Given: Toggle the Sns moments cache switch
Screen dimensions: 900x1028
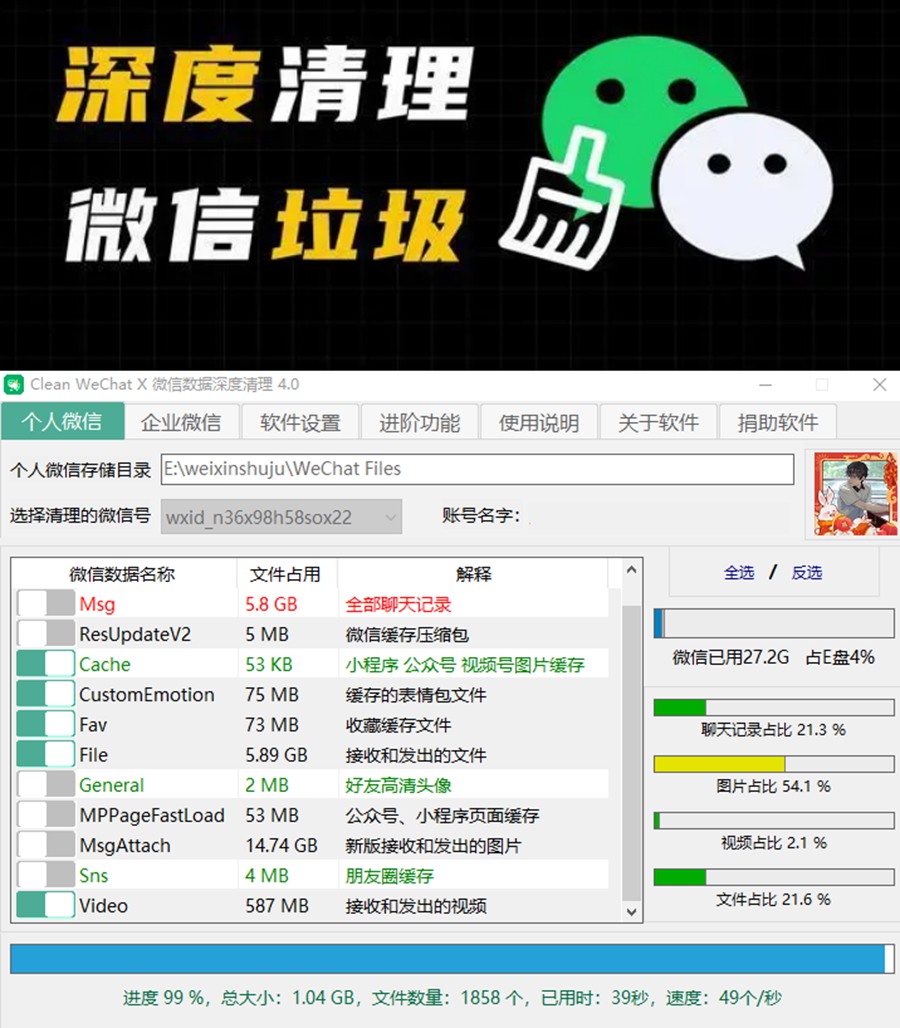Looking at the screenshot, I should pos(46,876).
